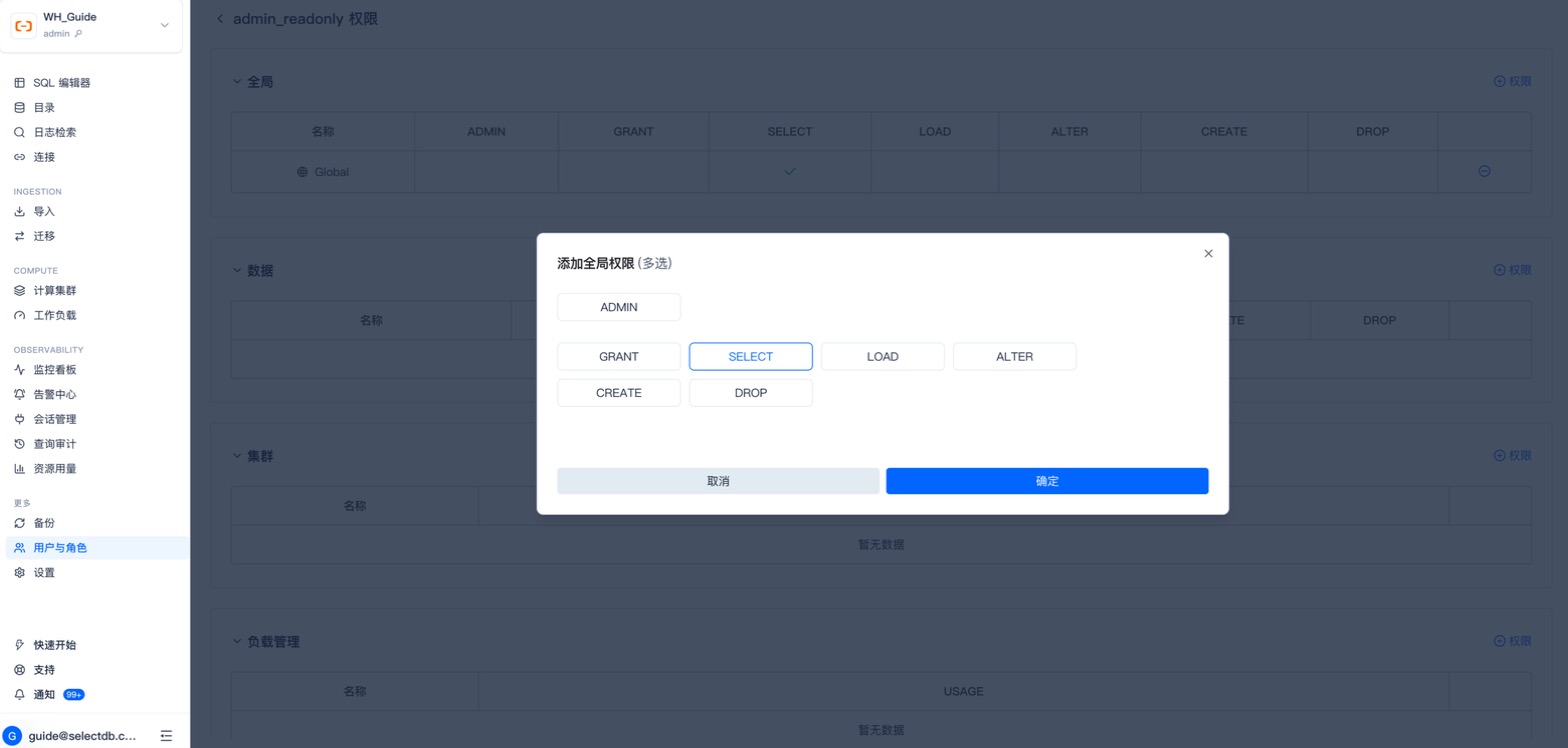Collapse the 负载管理 section
Viewport: 1568px width, 748px height.
237,642
